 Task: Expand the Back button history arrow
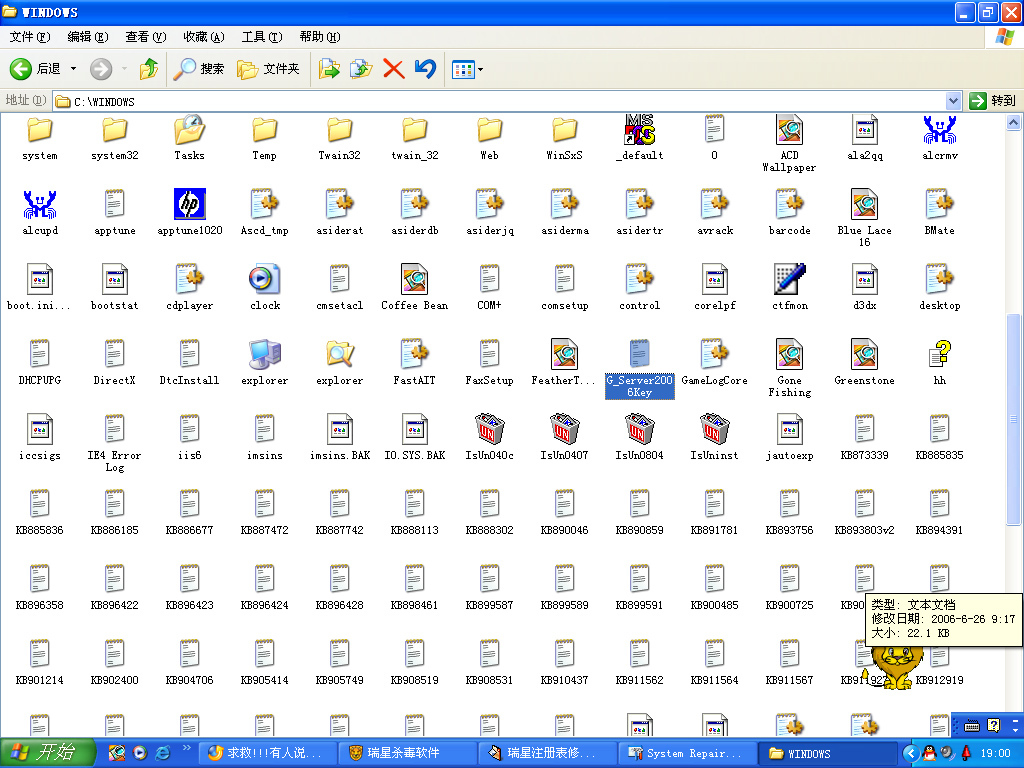click(73, 69)
